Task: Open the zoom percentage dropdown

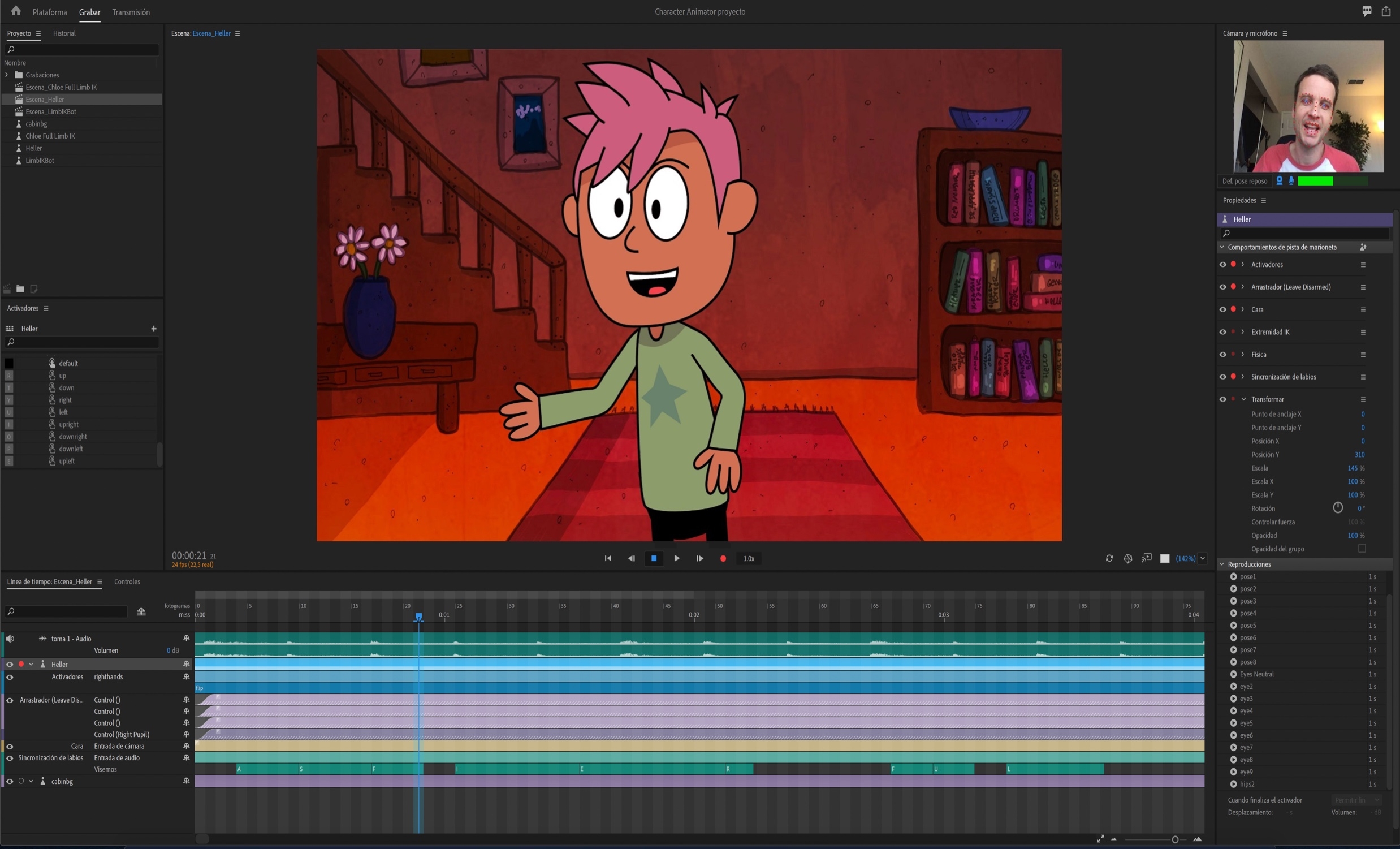Action: [x=1202, y=559]
